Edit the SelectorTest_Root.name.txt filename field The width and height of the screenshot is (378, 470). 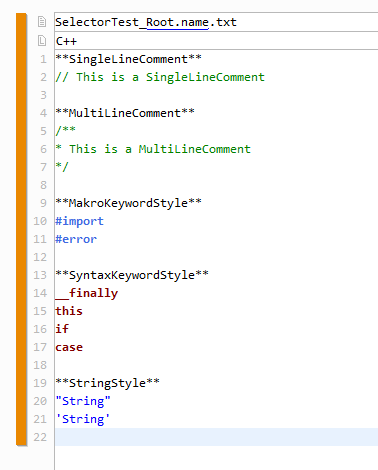coord(216,22)
